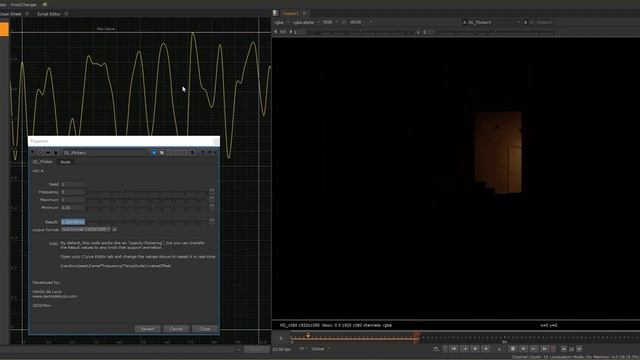The width and height of the screenshot is (640, 360).
Task: Click the Frequency slider track
Action: point(147,192)
